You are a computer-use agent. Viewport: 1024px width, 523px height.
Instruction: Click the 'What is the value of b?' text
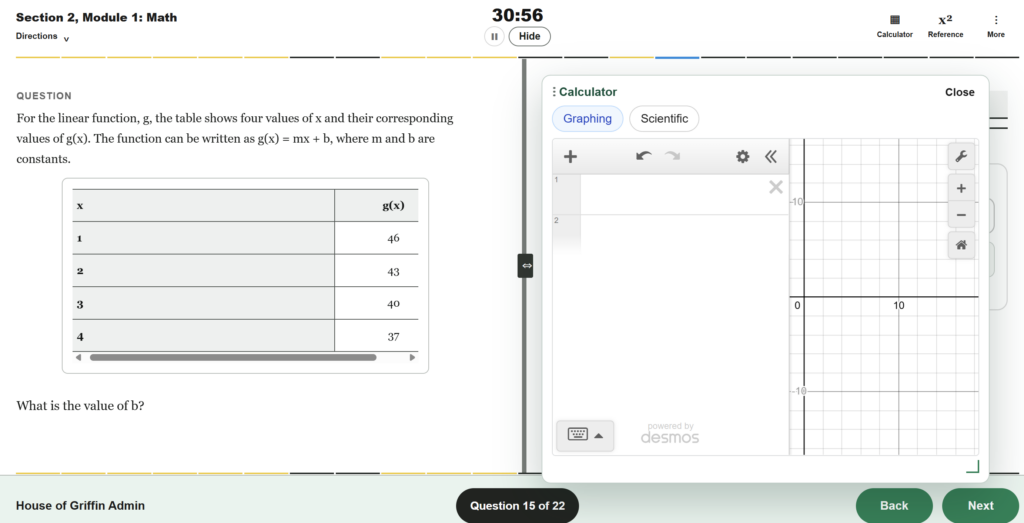click(80, 405)
